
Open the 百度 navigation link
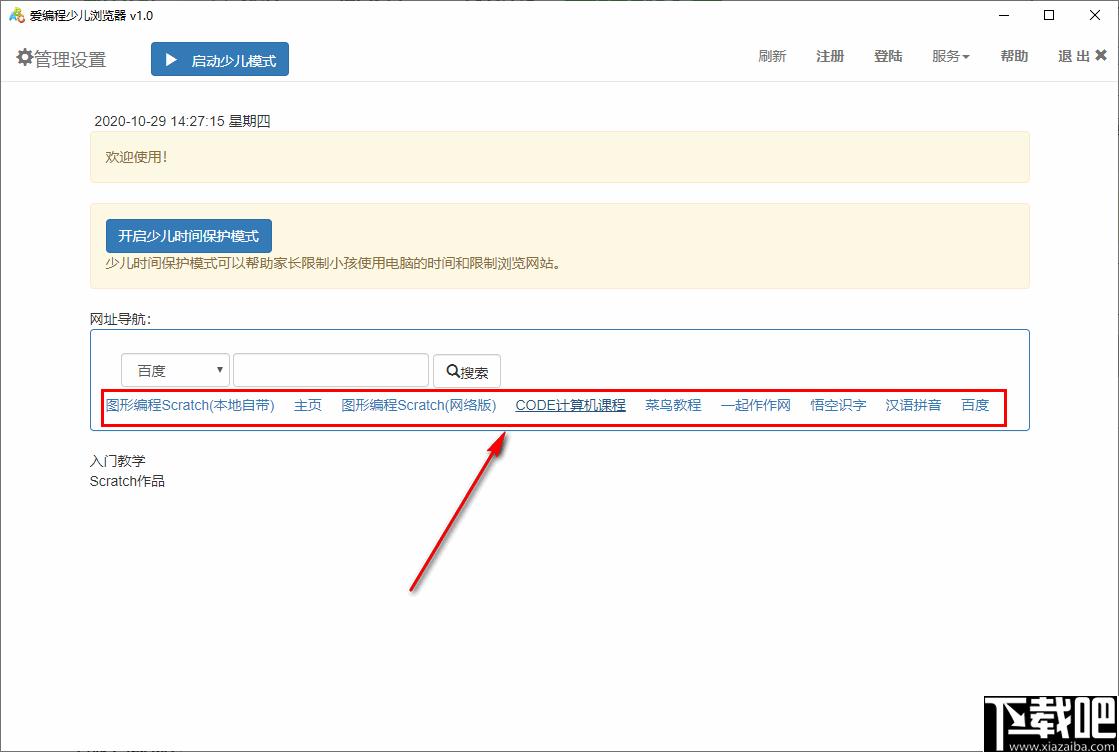pos(975,405)
